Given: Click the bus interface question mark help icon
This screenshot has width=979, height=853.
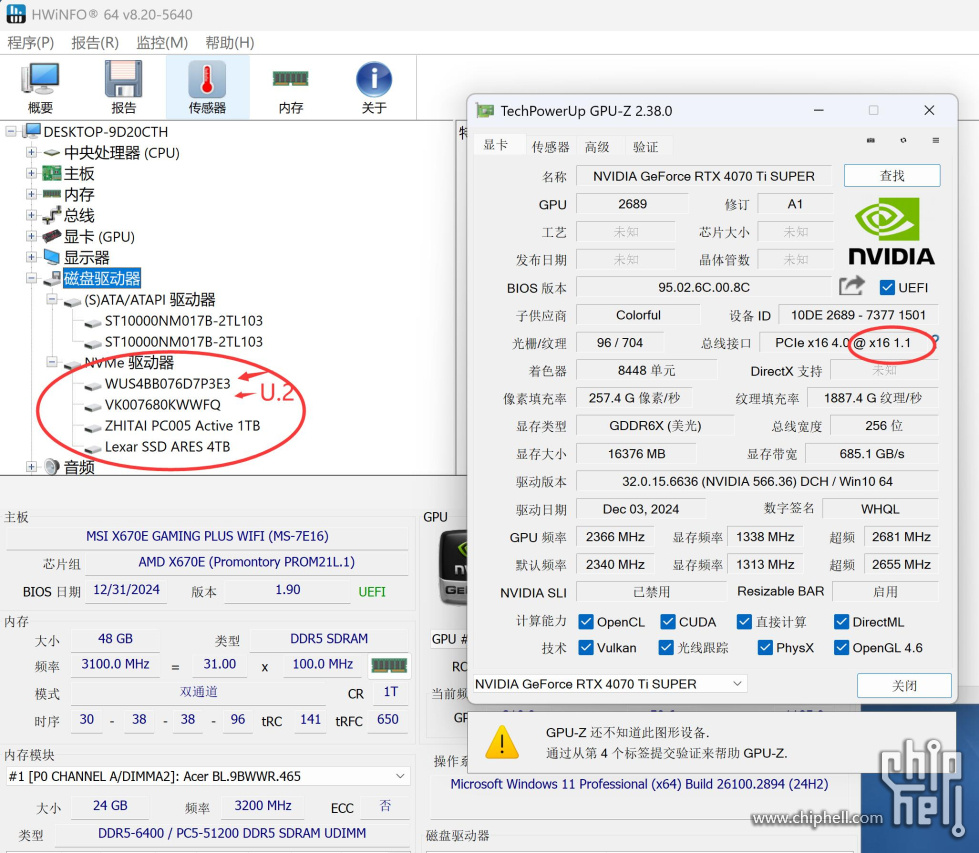Looking at the screenshot, I should click(935, 341).
